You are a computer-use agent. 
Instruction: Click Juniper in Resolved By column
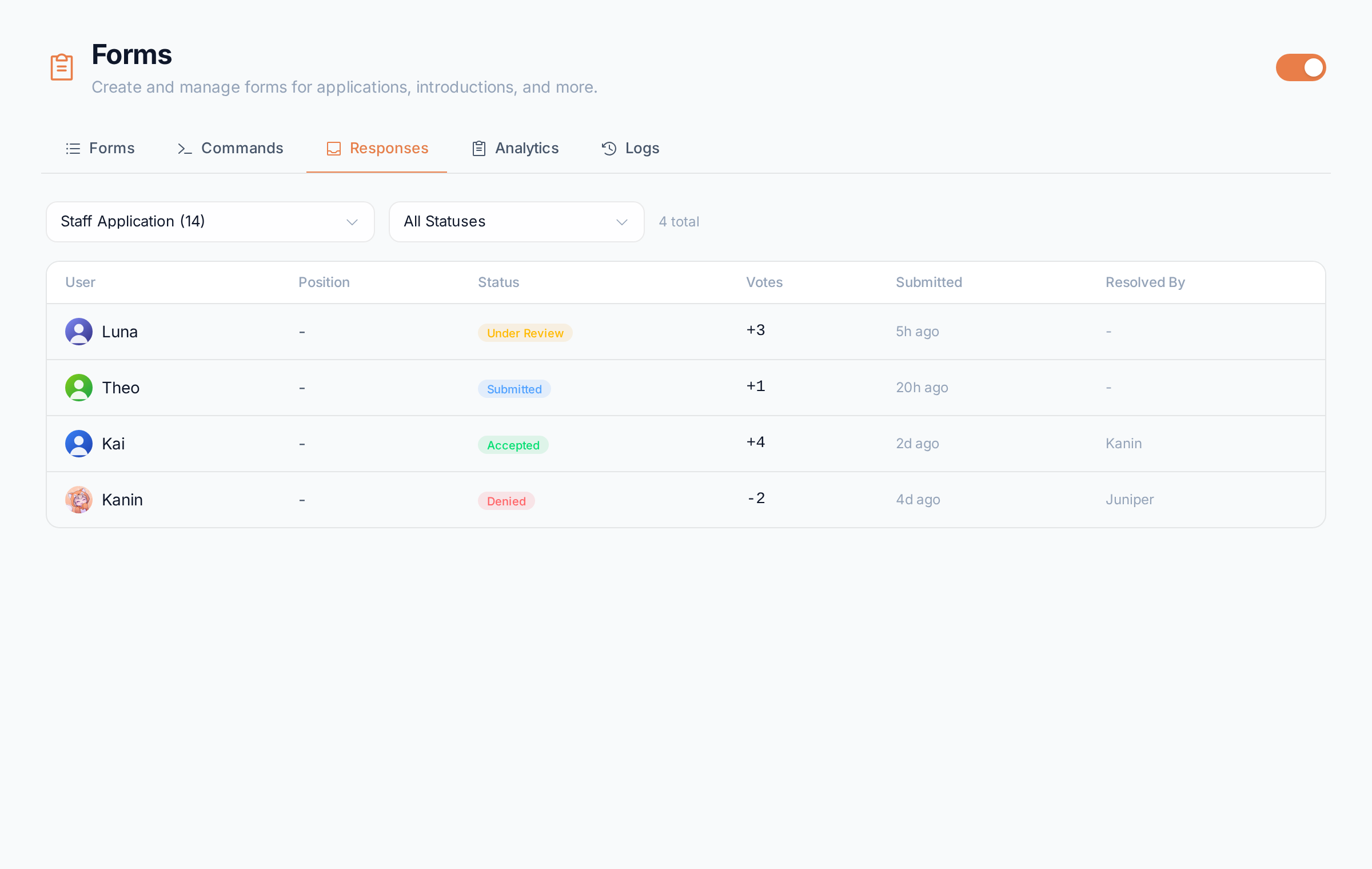coord(1130,500)
